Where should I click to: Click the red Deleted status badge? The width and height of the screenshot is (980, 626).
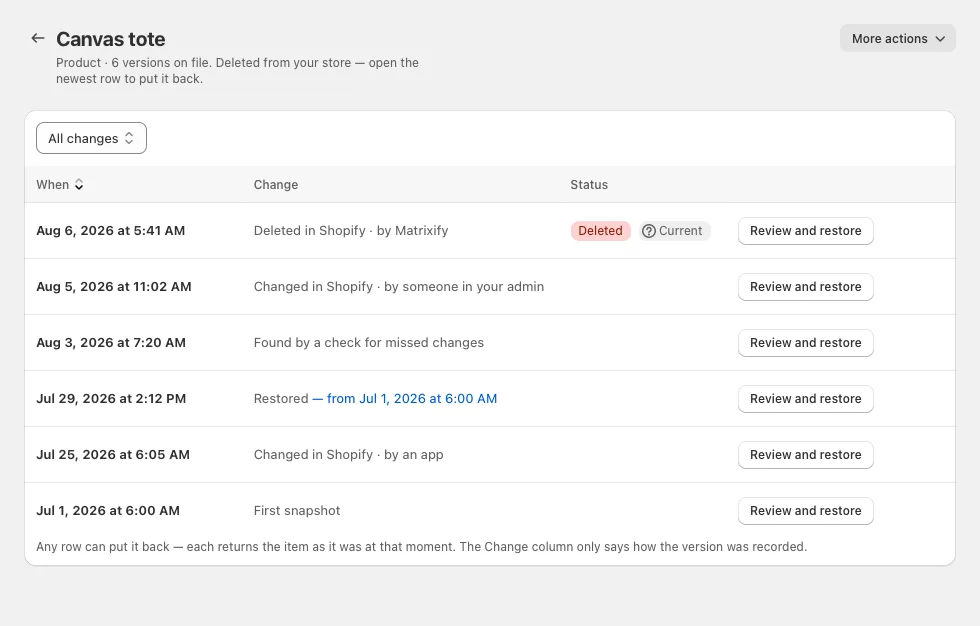pos(600,231)
